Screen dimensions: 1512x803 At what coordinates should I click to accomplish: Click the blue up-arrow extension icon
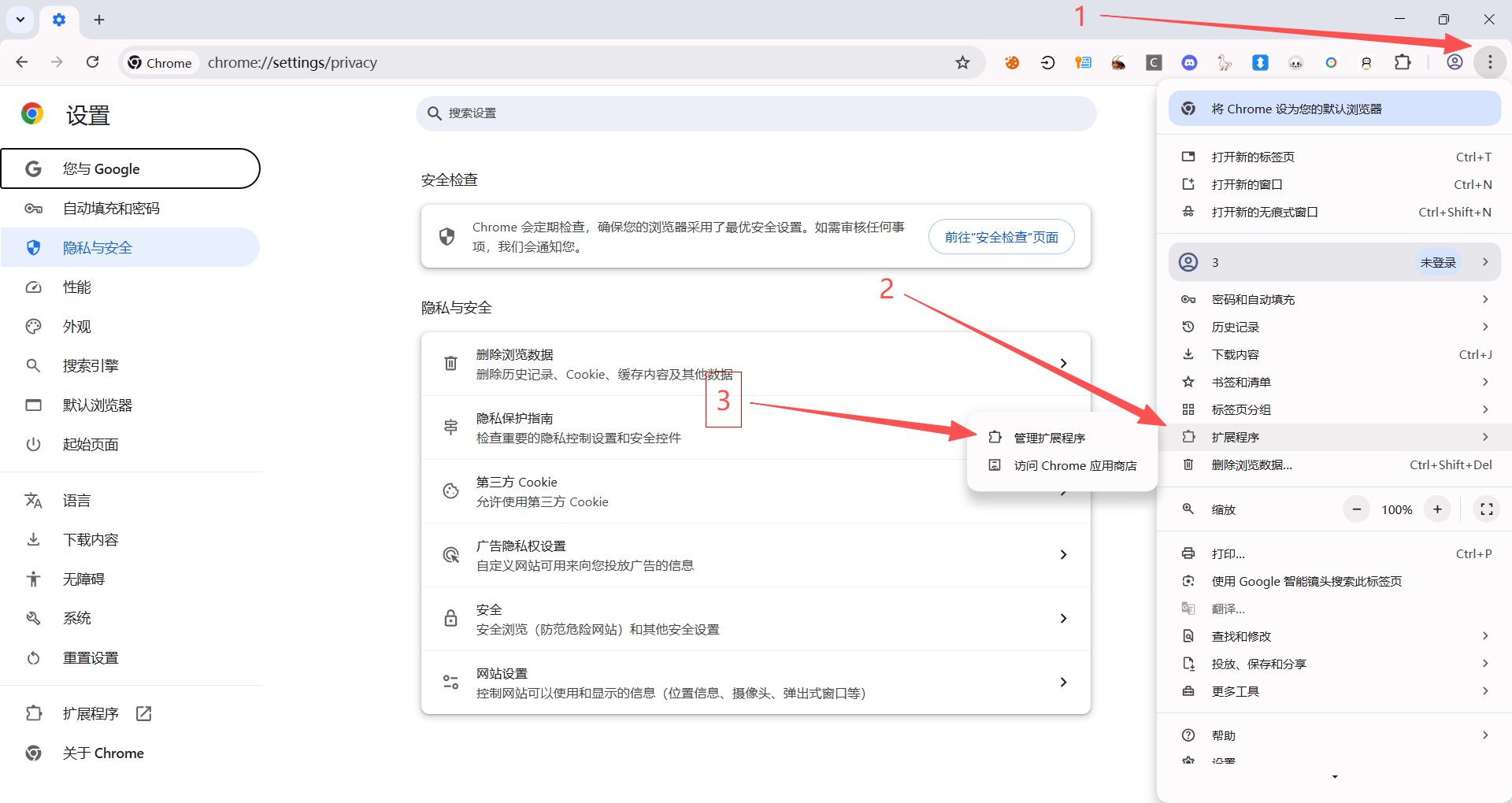pos(1260,62)
